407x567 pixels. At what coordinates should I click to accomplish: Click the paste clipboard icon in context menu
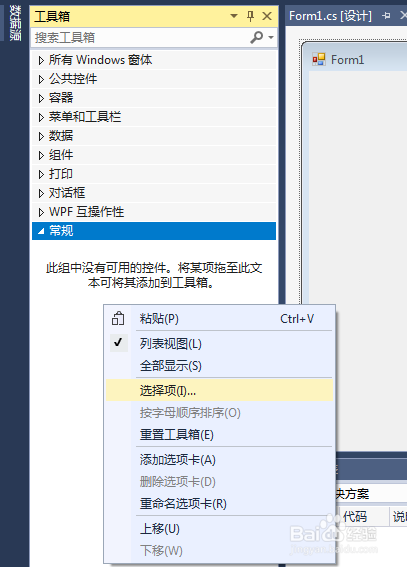click(x=118, y=319)
